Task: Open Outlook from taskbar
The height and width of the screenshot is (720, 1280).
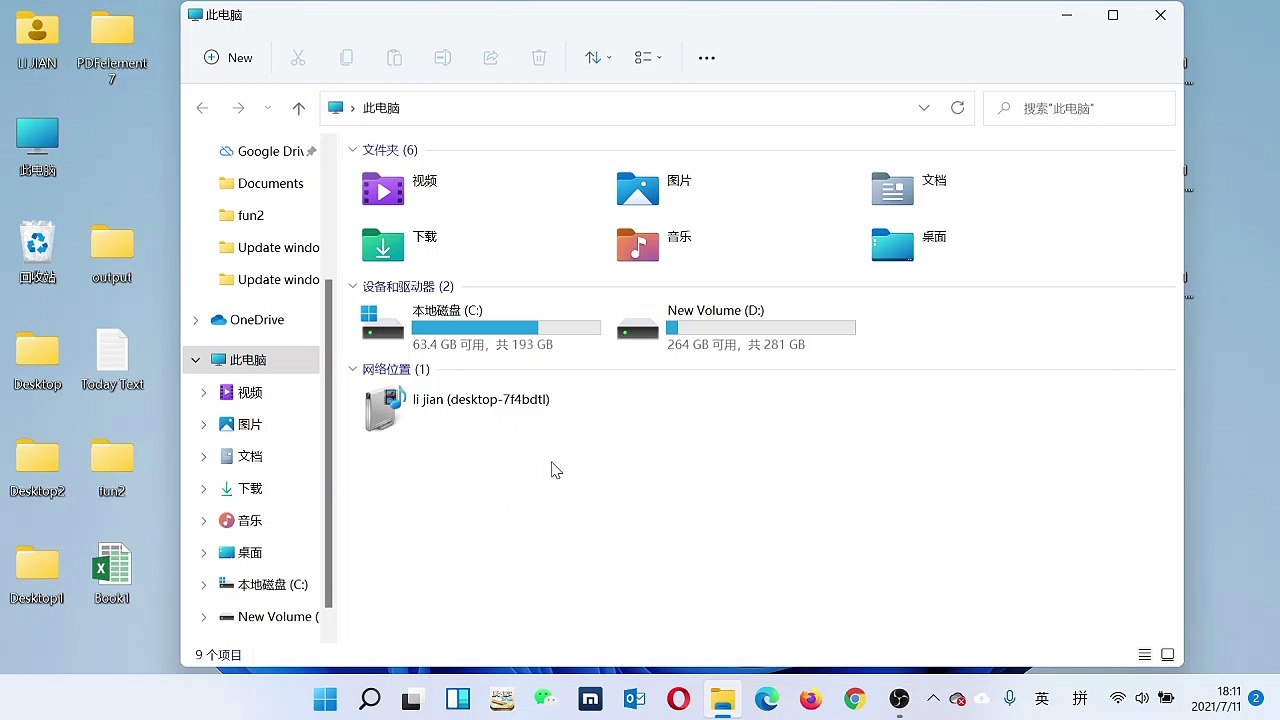Action: click(x=634, y=699)
